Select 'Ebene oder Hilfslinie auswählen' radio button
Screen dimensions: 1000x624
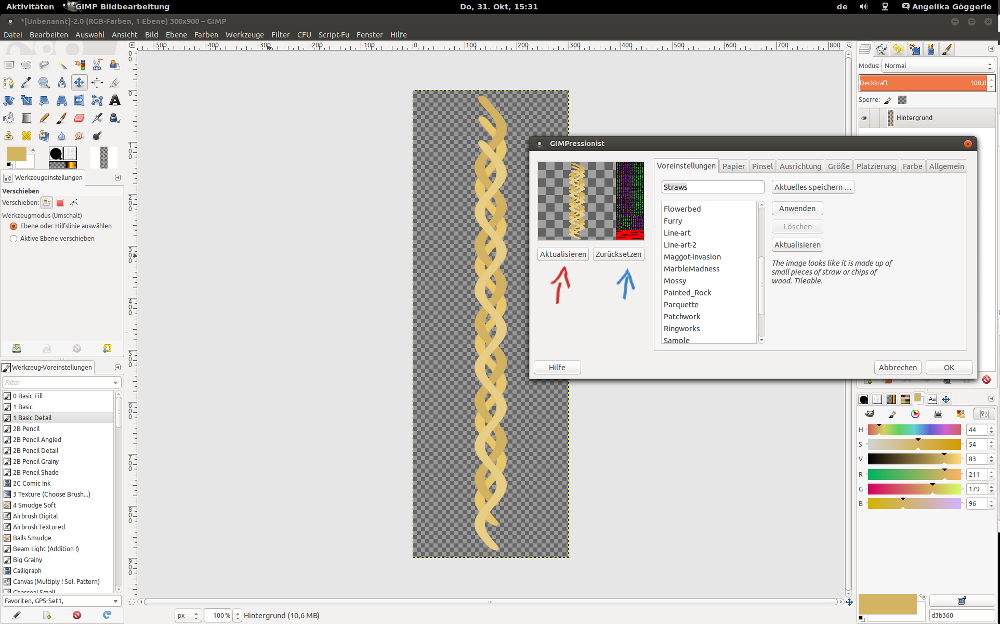(13, 226)
